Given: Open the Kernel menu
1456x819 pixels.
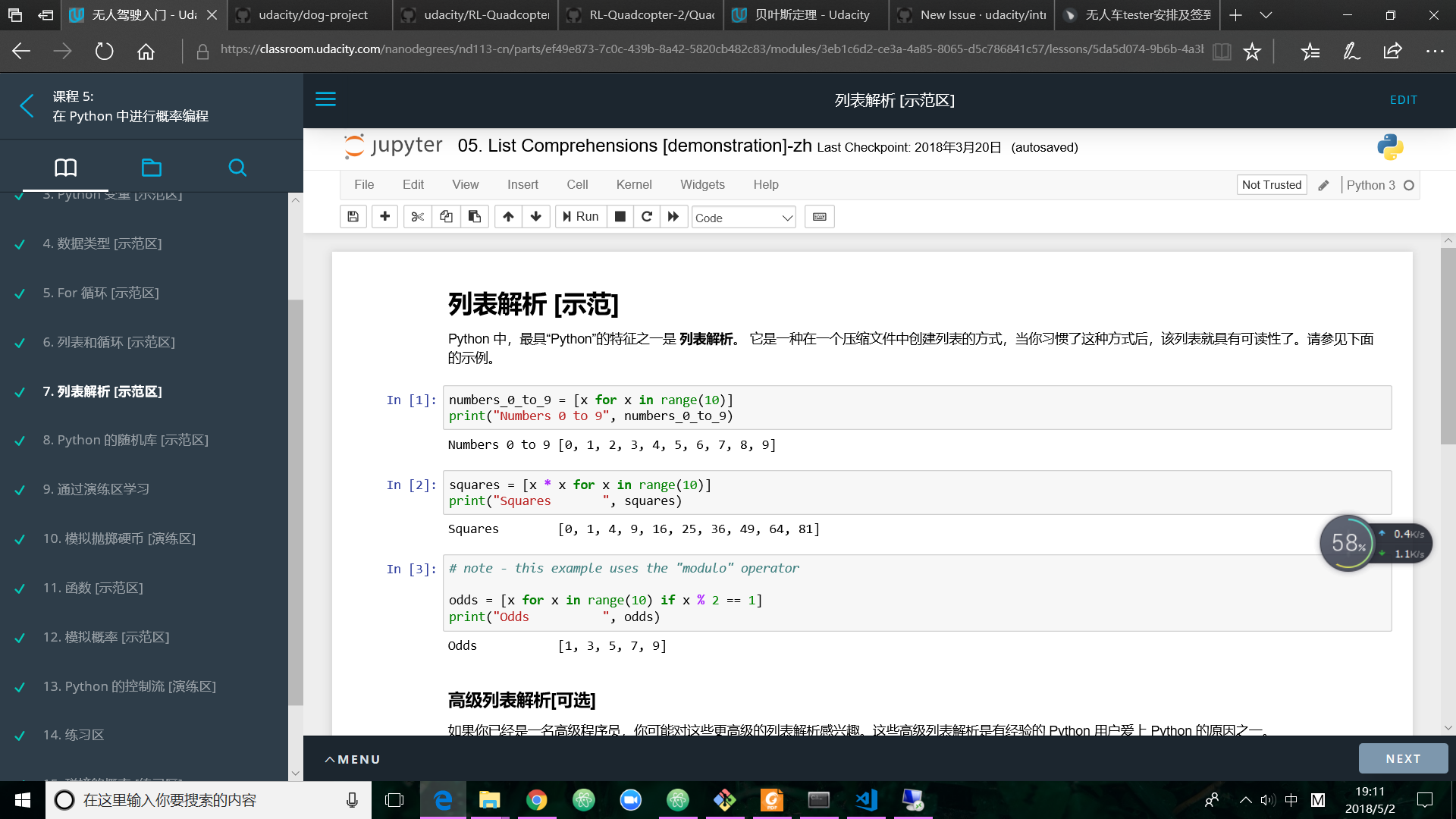Looking at the screenshot, I should click(634, 184).
